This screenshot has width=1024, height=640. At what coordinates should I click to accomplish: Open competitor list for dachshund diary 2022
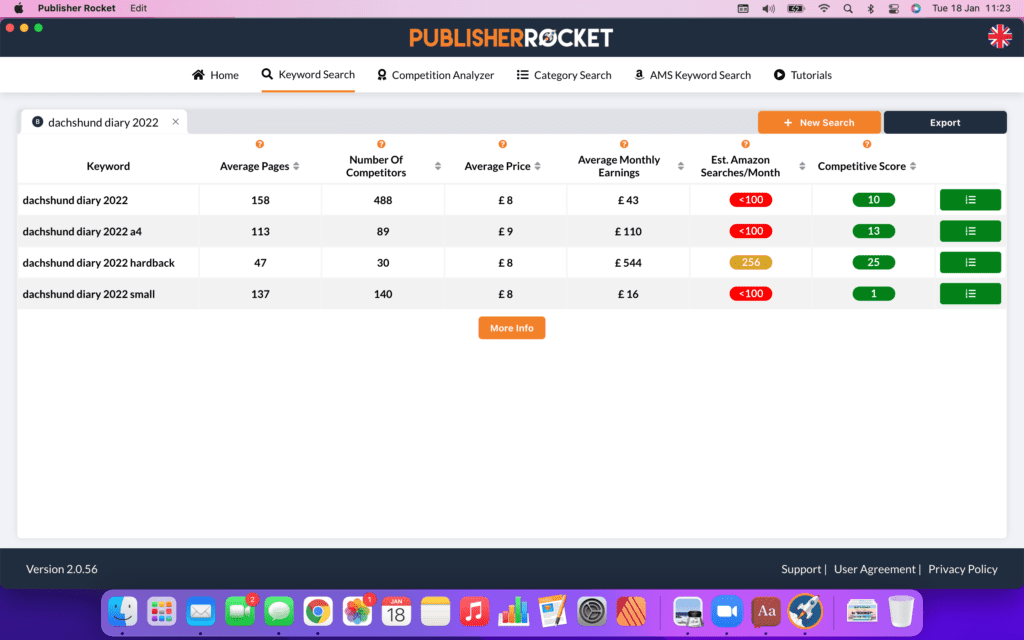click(970, 200)
